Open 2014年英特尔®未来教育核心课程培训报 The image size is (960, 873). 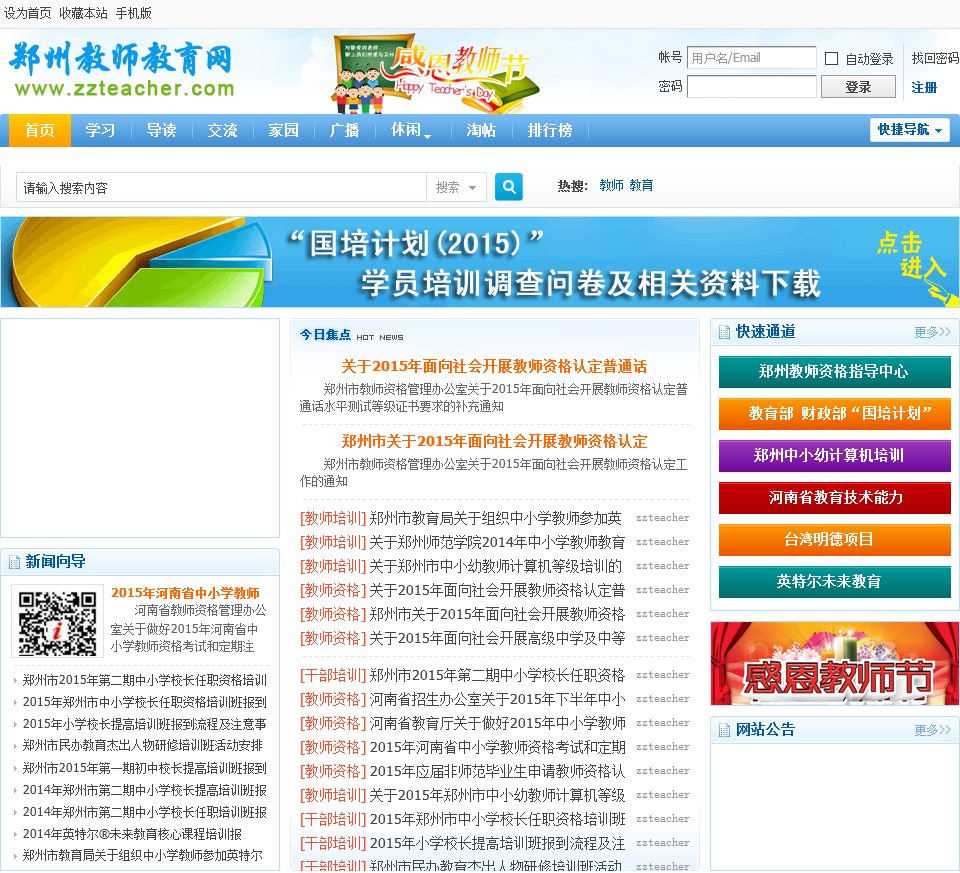pyautogui.click(x=132, y=834)
